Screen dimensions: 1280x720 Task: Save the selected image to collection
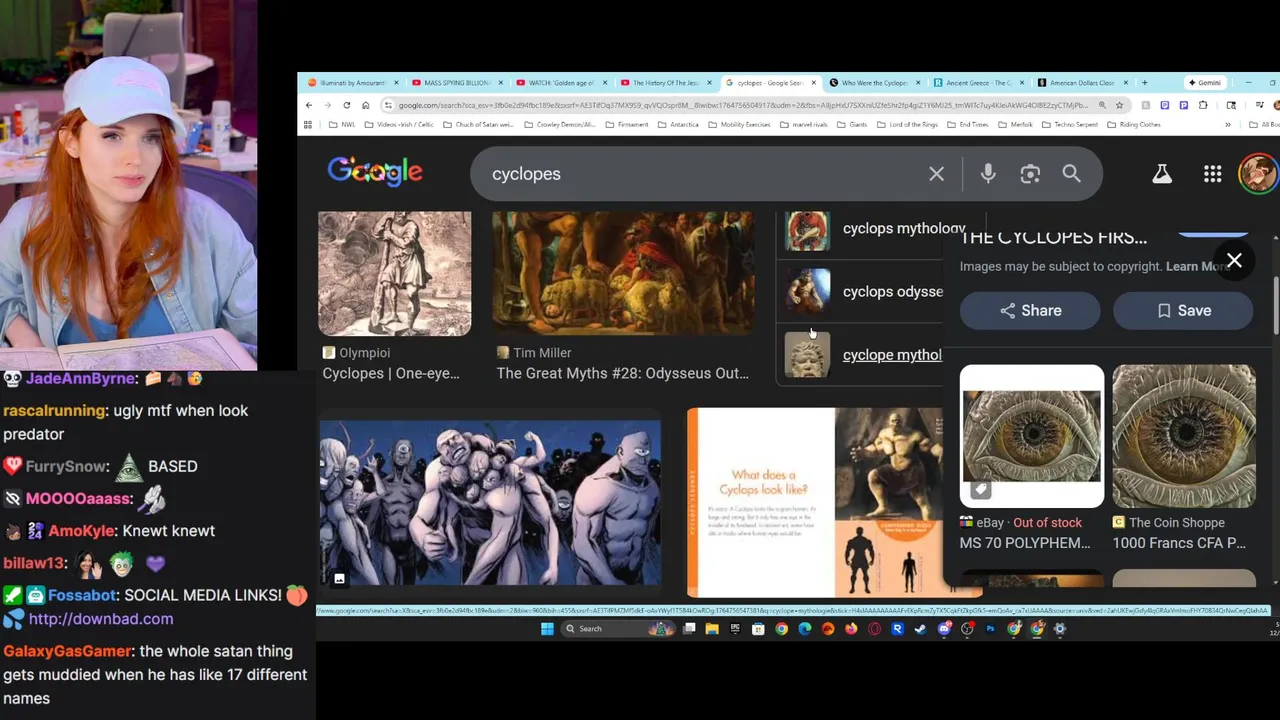pos(1183,310)
